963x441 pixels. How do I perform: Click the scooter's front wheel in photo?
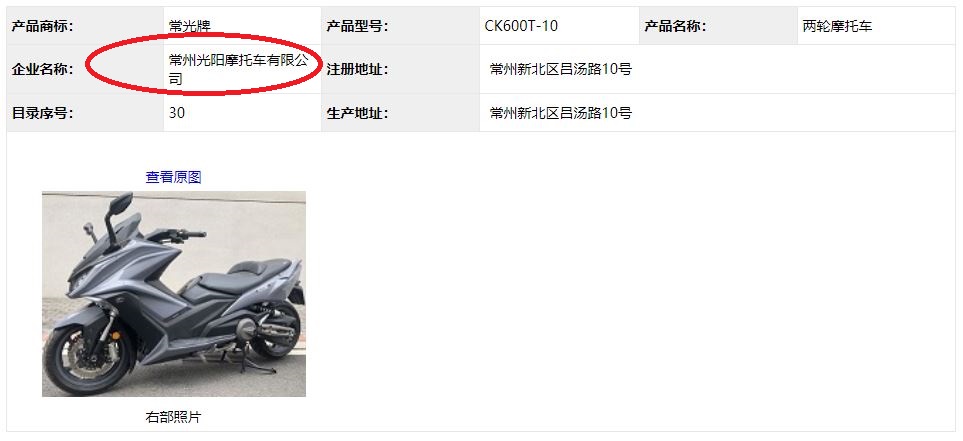tap(89, 360)
